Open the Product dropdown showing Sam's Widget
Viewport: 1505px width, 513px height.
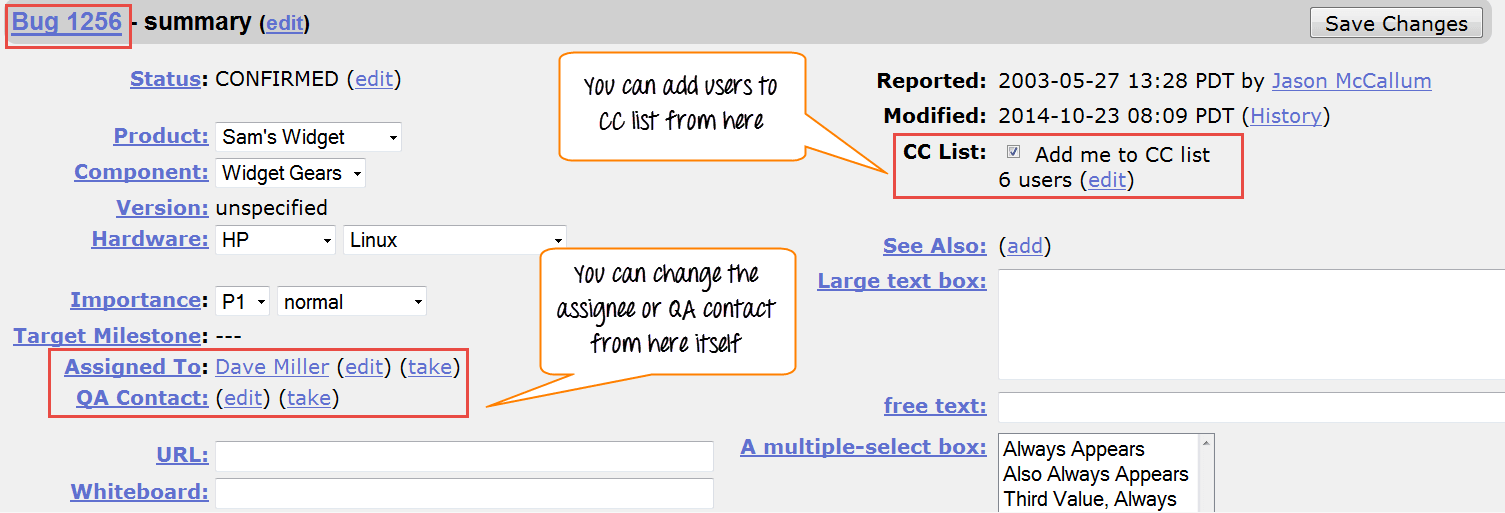(308, 137)
